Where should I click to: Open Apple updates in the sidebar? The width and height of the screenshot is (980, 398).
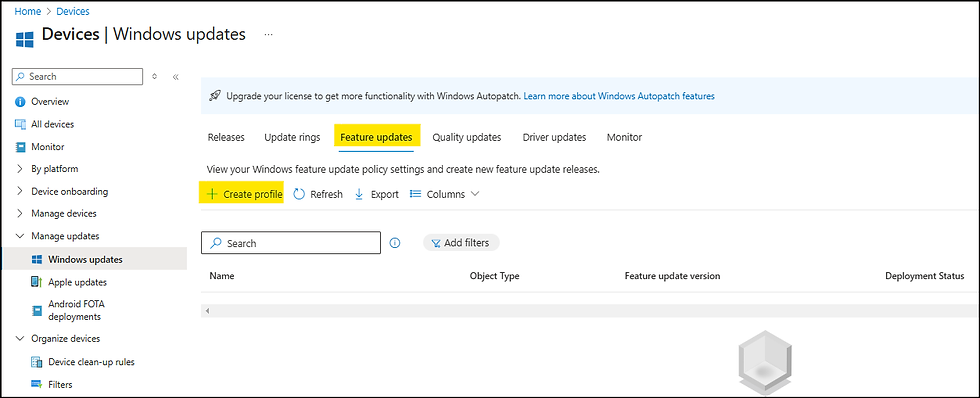[78, 282]
